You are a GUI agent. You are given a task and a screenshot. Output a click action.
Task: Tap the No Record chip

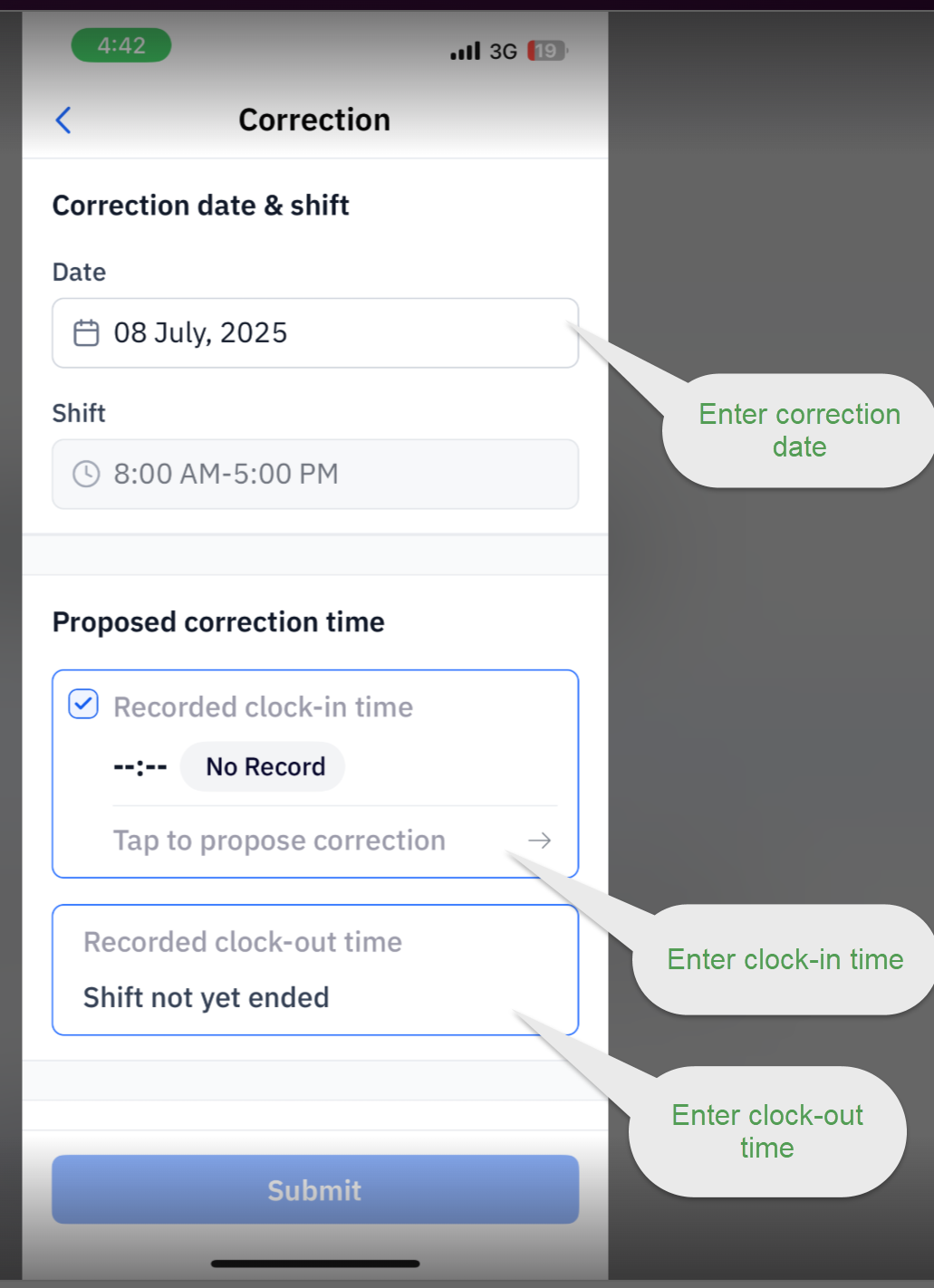point(262,766)
